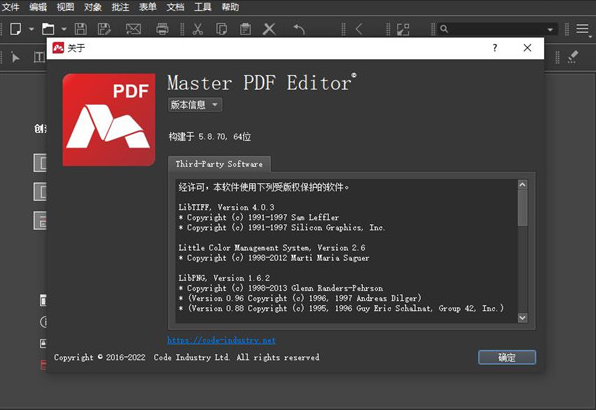Click the LibTIFF, Version 4.0.3 text

227,207
